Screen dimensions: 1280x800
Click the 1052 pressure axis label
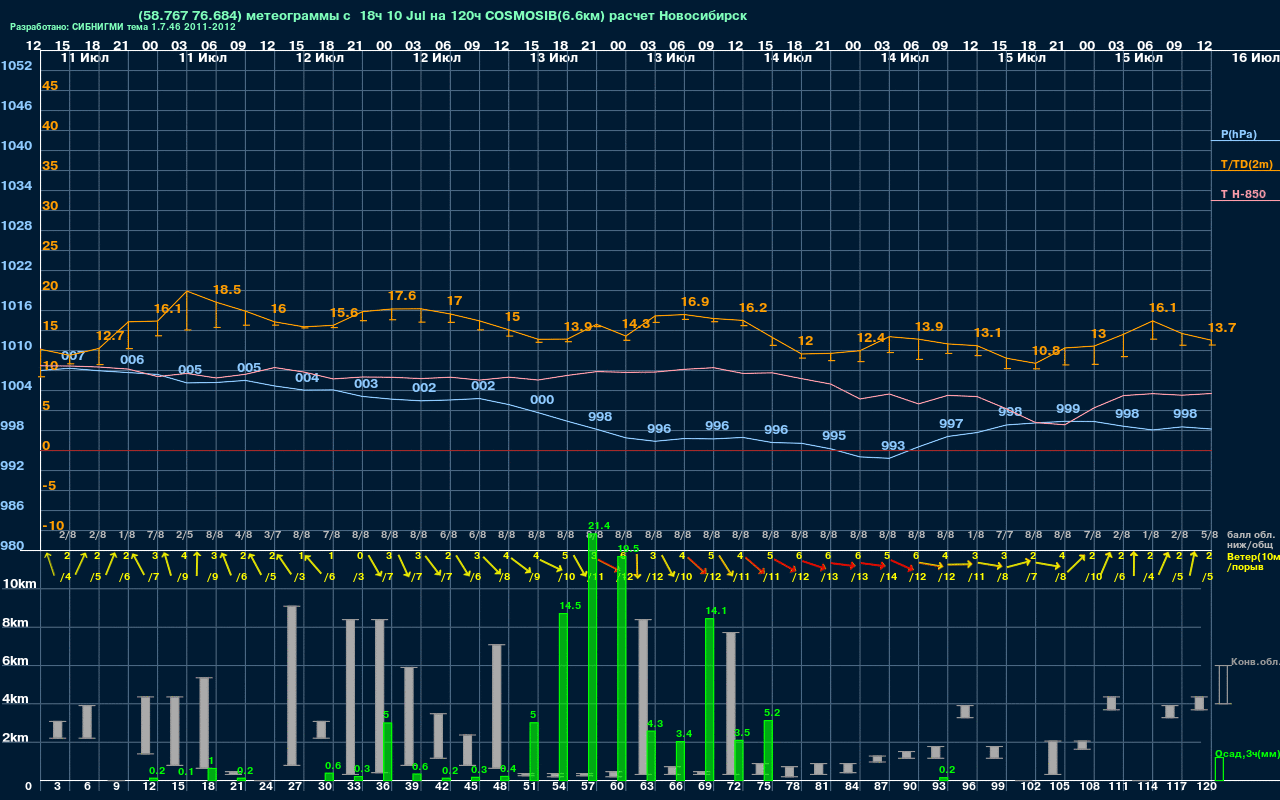click(x=16, y=66)
